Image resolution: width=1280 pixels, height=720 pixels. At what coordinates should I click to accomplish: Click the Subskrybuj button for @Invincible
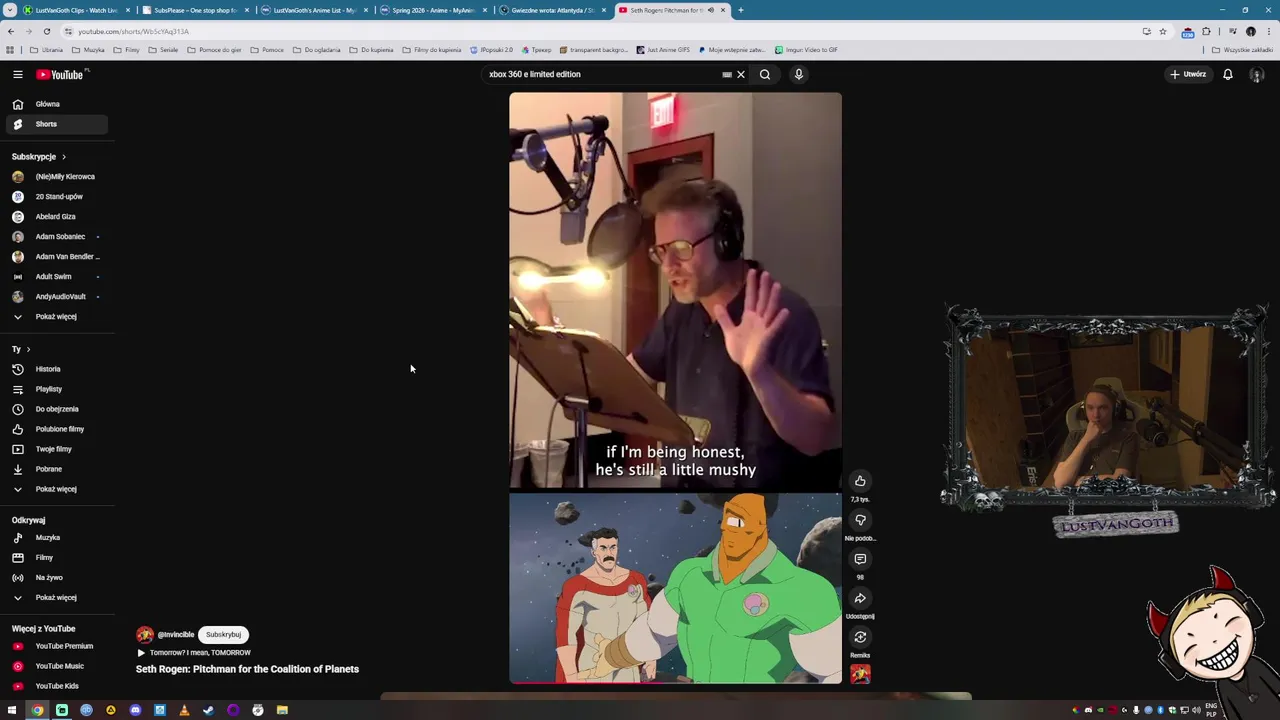coord(223,634)
